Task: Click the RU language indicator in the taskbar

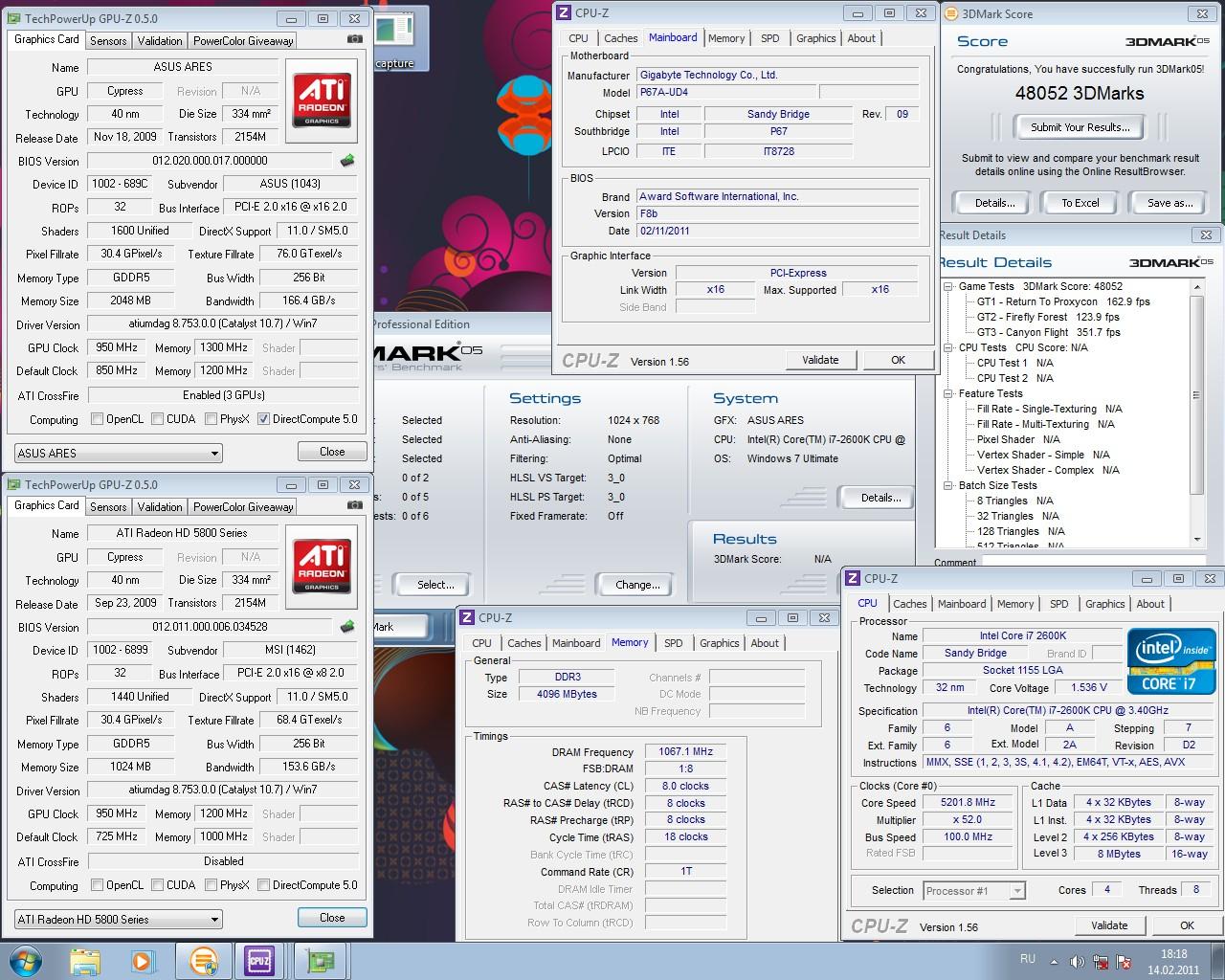Action: (1027, 959)
